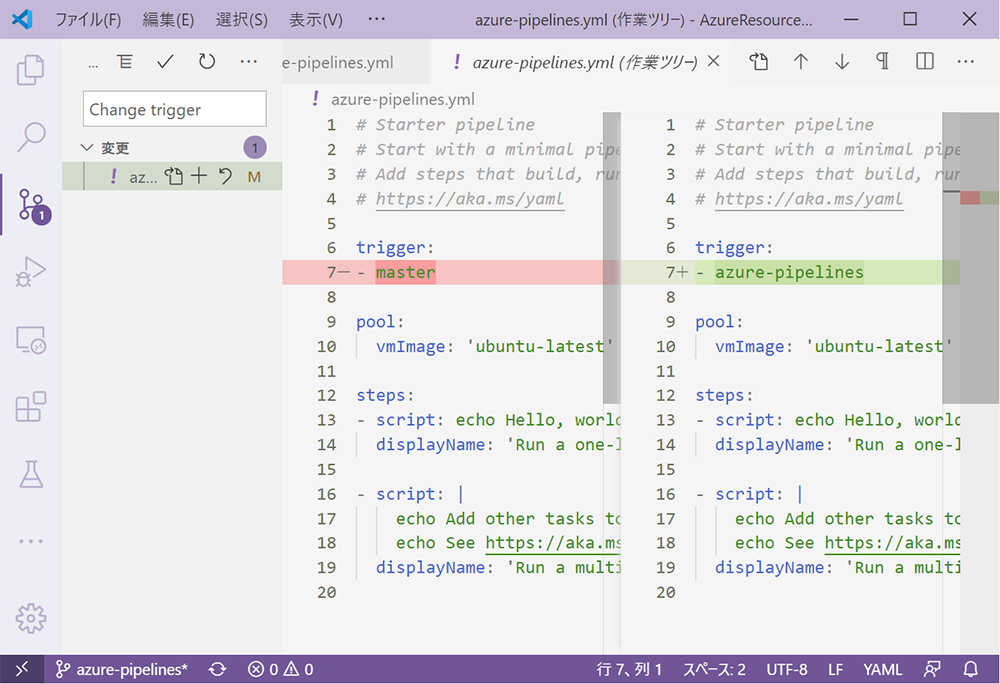The height and width of the screenshot is (684, 1000).
Task: Click the removed 'master' line
Action: tap(443, 272)
